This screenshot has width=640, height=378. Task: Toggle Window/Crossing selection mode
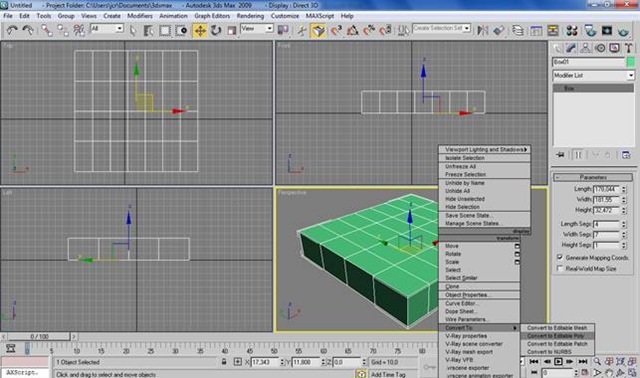(181, 31)
